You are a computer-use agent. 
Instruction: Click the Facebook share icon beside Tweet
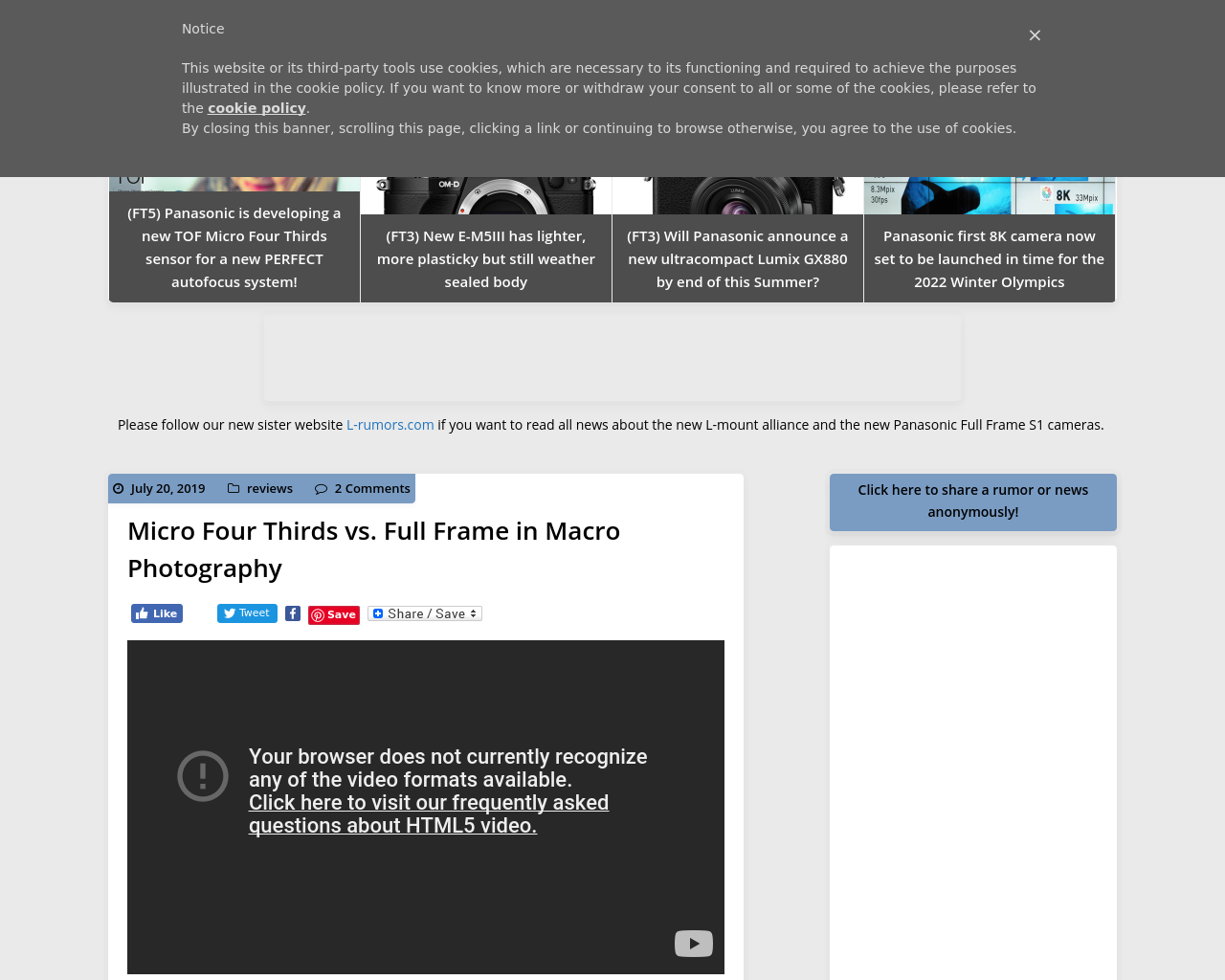click(x=292, y=612)
